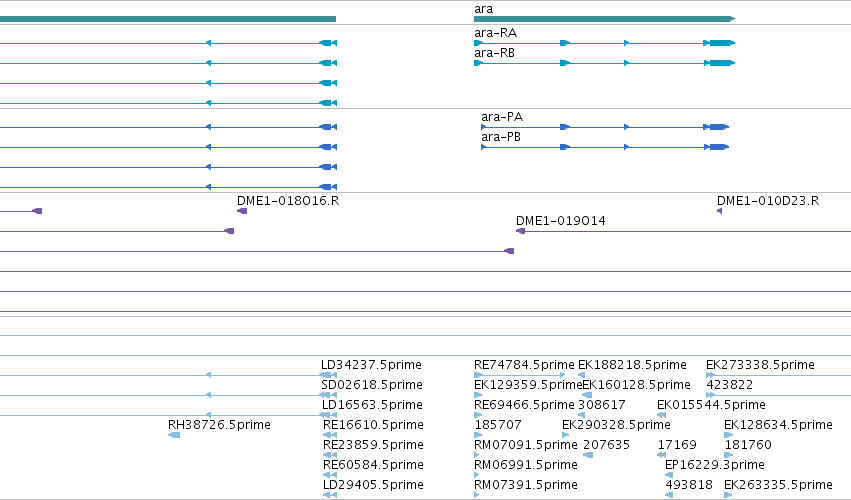Select the RM07091.5prime EST label
This screenshot has height=500, width=851.
pos(525,445)
